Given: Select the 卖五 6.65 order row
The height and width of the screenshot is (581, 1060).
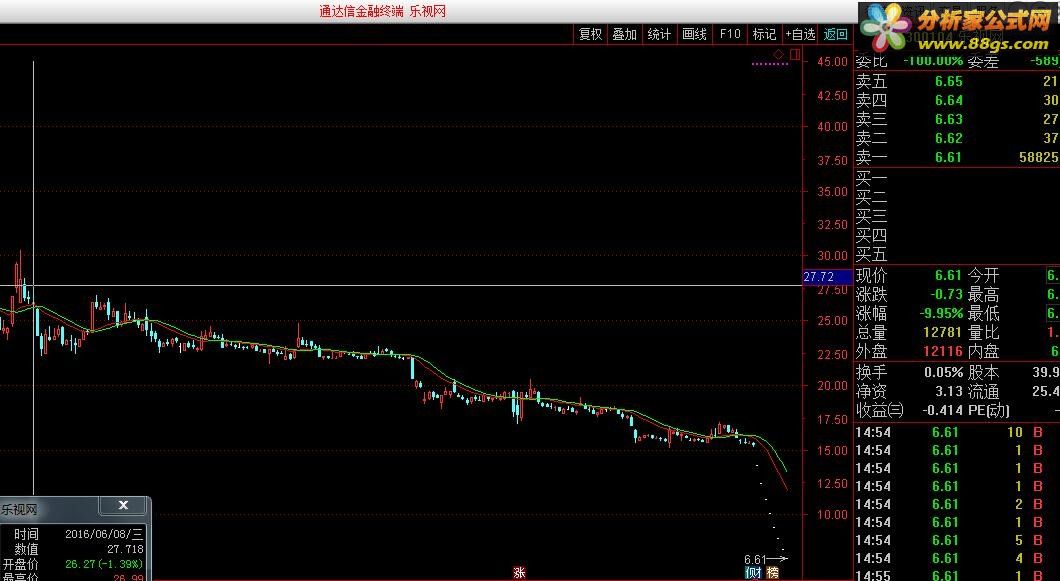Looking at the screenshot, I should pos(957,81).
